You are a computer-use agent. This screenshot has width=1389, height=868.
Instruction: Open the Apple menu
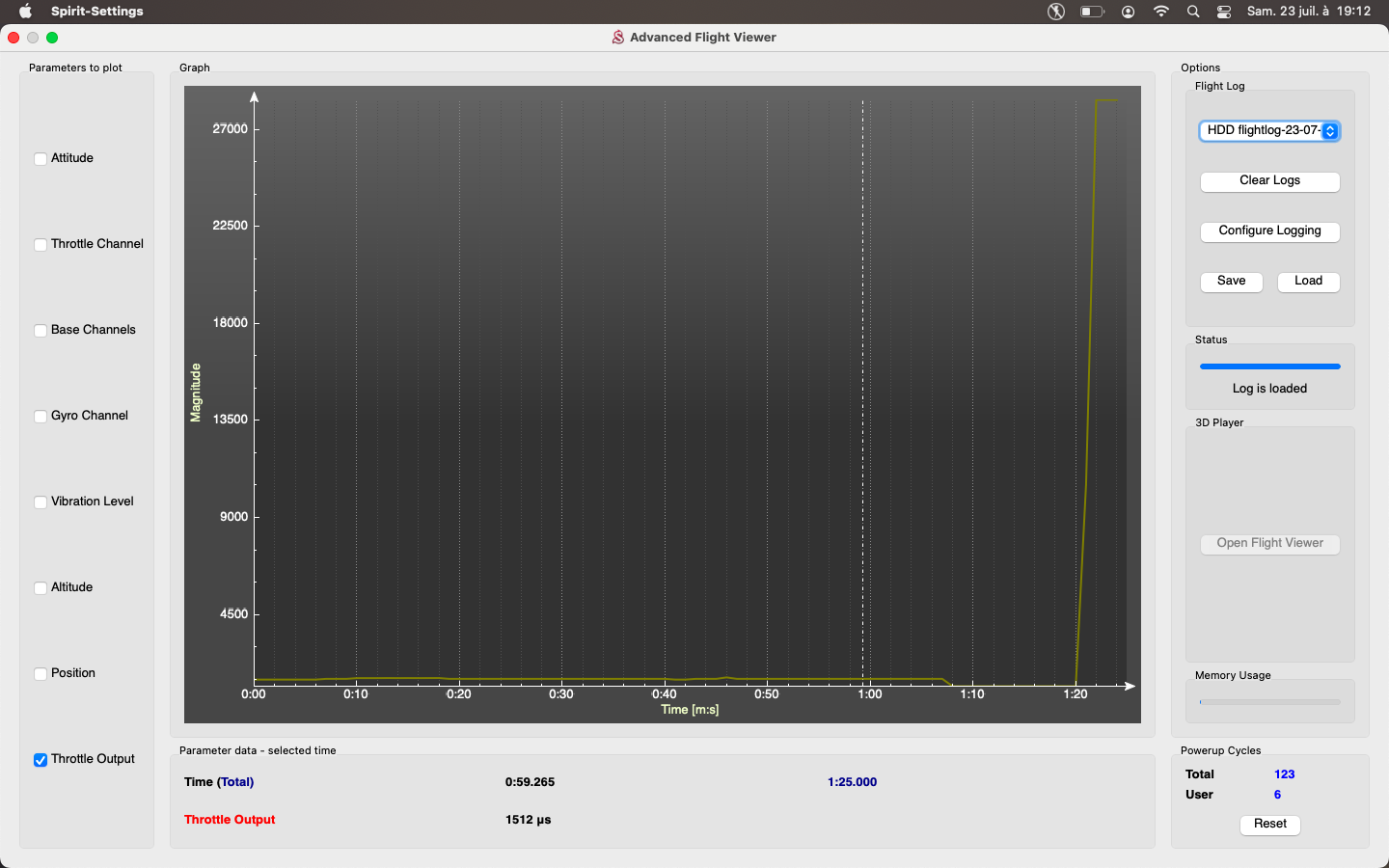[26, 12]
